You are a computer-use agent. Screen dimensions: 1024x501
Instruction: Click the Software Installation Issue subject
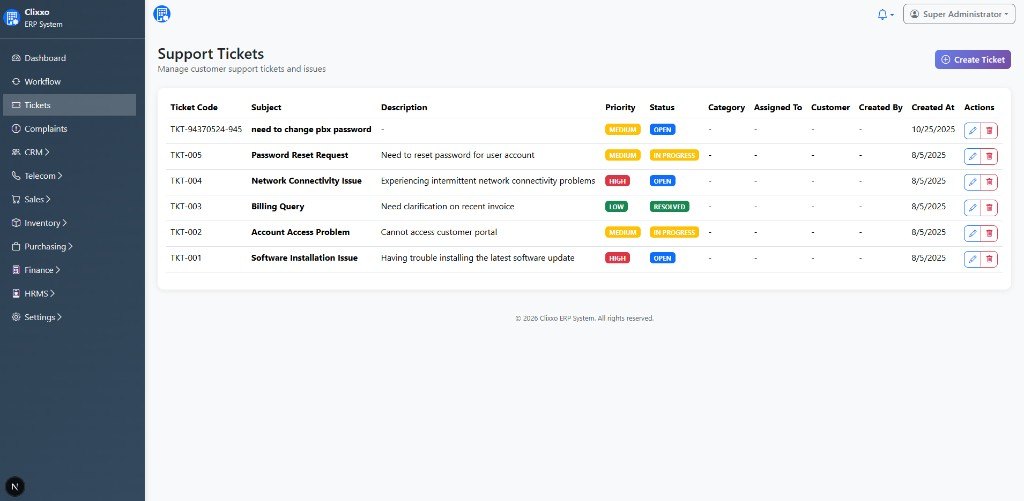(304, 258)
